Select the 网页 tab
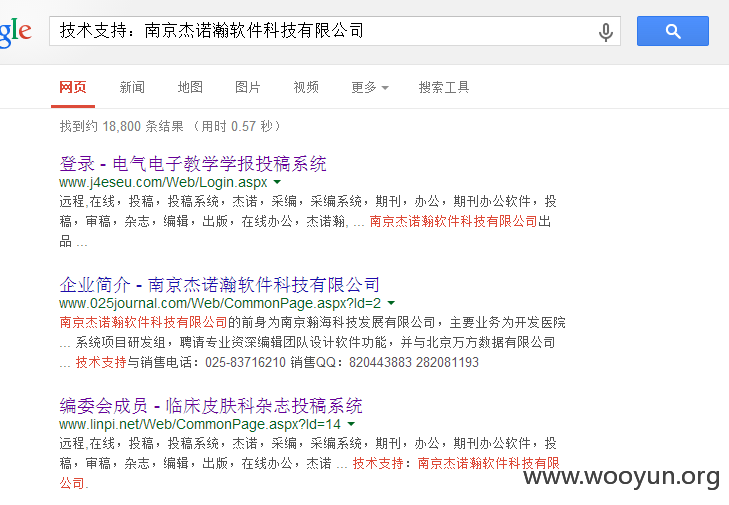Viewport: 729px width, 505px height. click(73, 87)
